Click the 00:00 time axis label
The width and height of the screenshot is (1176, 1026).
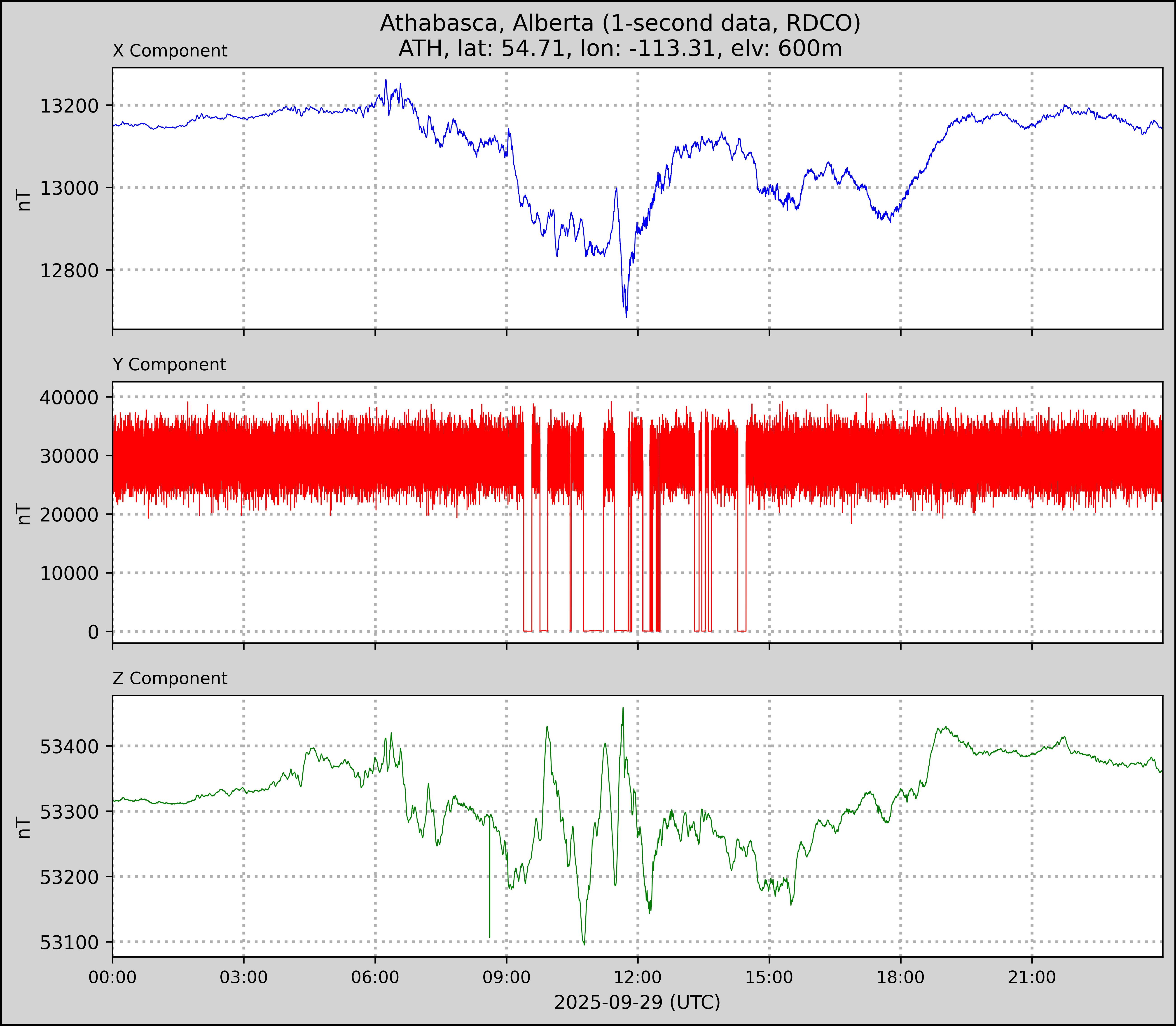pos(113,977)
